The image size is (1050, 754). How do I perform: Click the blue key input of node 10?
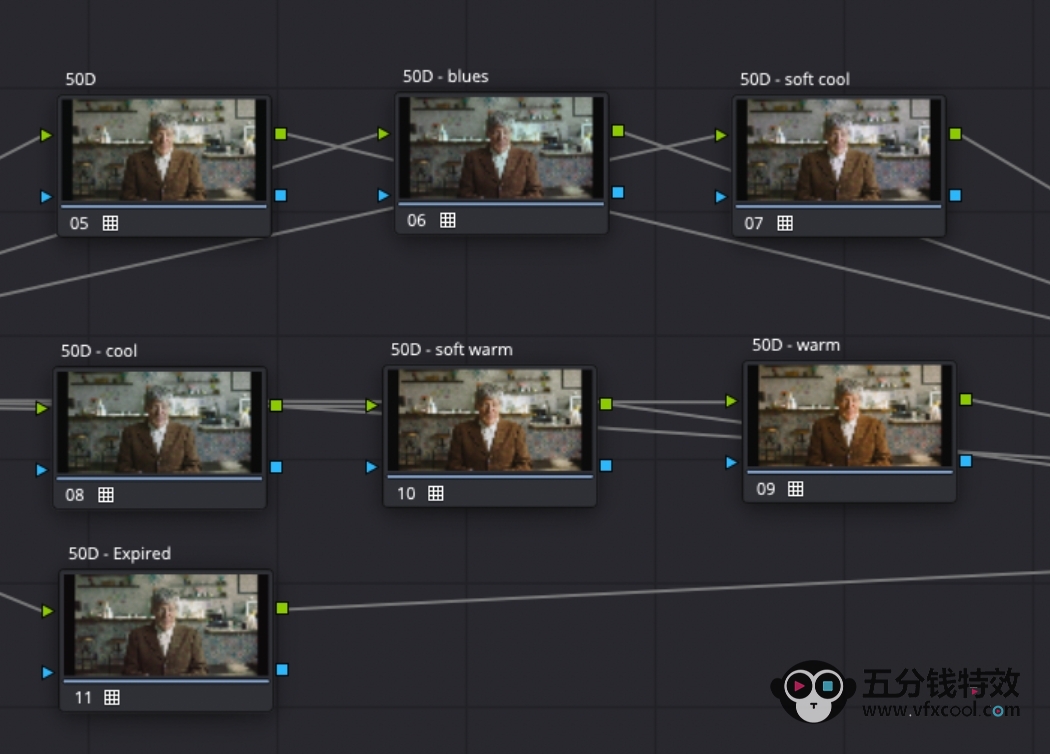click(x=372, y=467)
